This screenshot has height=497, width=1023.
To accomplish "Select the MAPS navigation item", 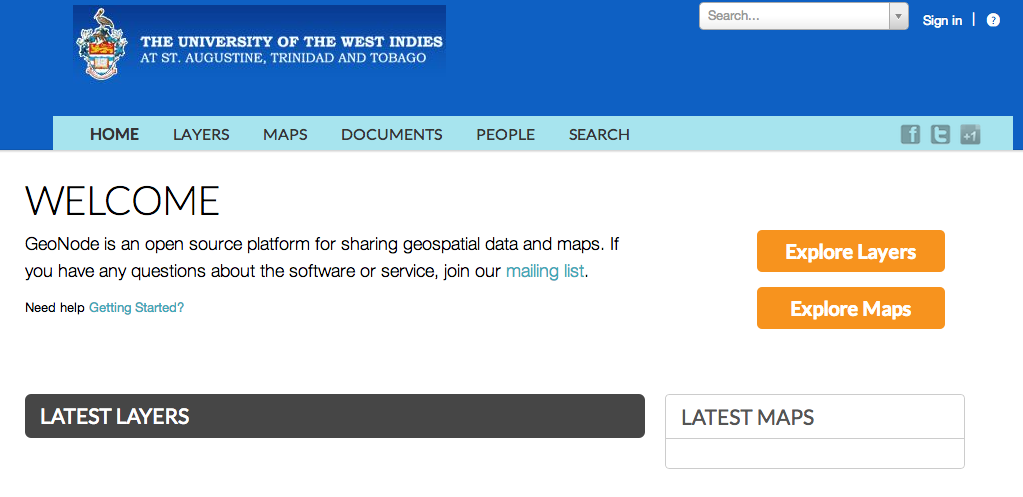I will click(x=285, y=134).
